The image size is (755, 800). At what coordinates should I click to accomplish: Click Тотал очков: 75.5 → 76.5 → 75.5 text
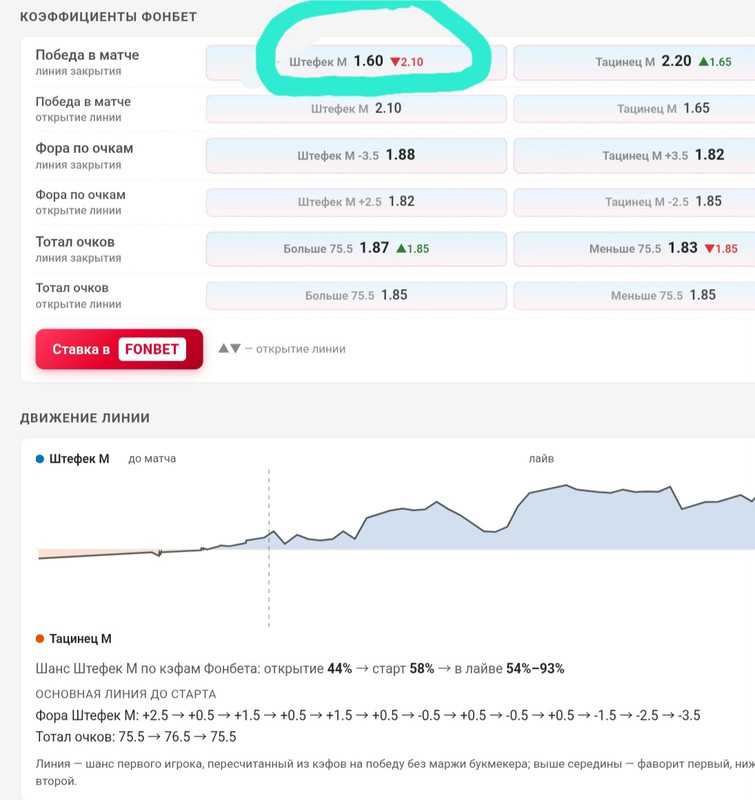click(x=136, y=737)
